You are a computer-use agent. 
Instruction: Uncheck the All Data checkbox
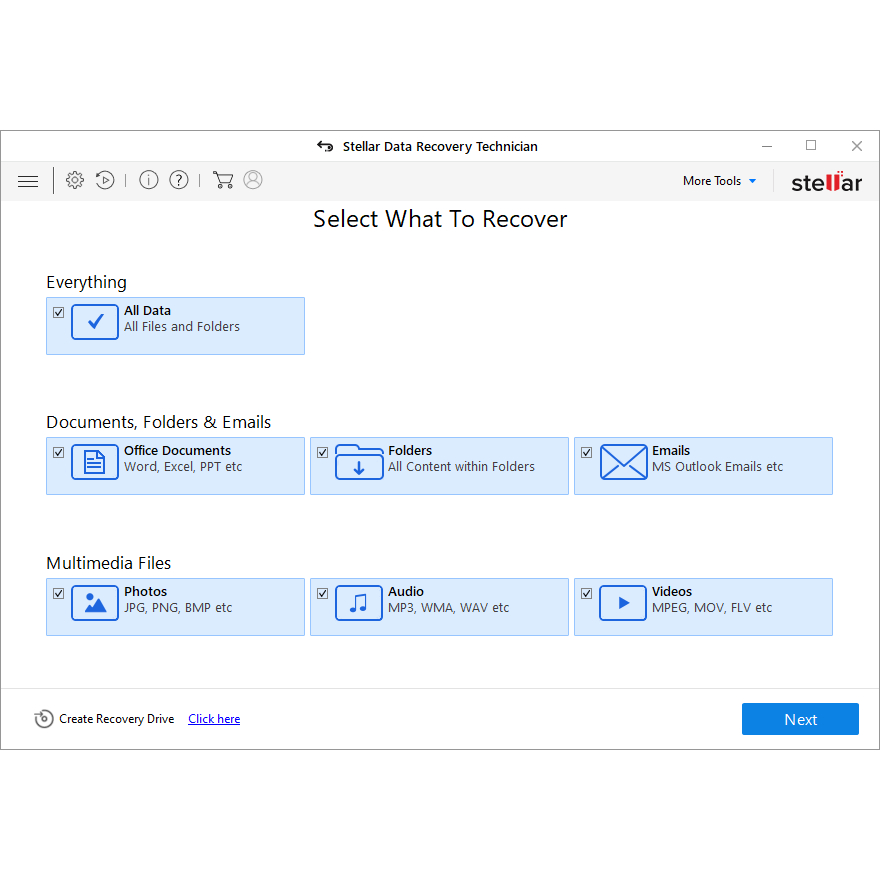point(58,313)
